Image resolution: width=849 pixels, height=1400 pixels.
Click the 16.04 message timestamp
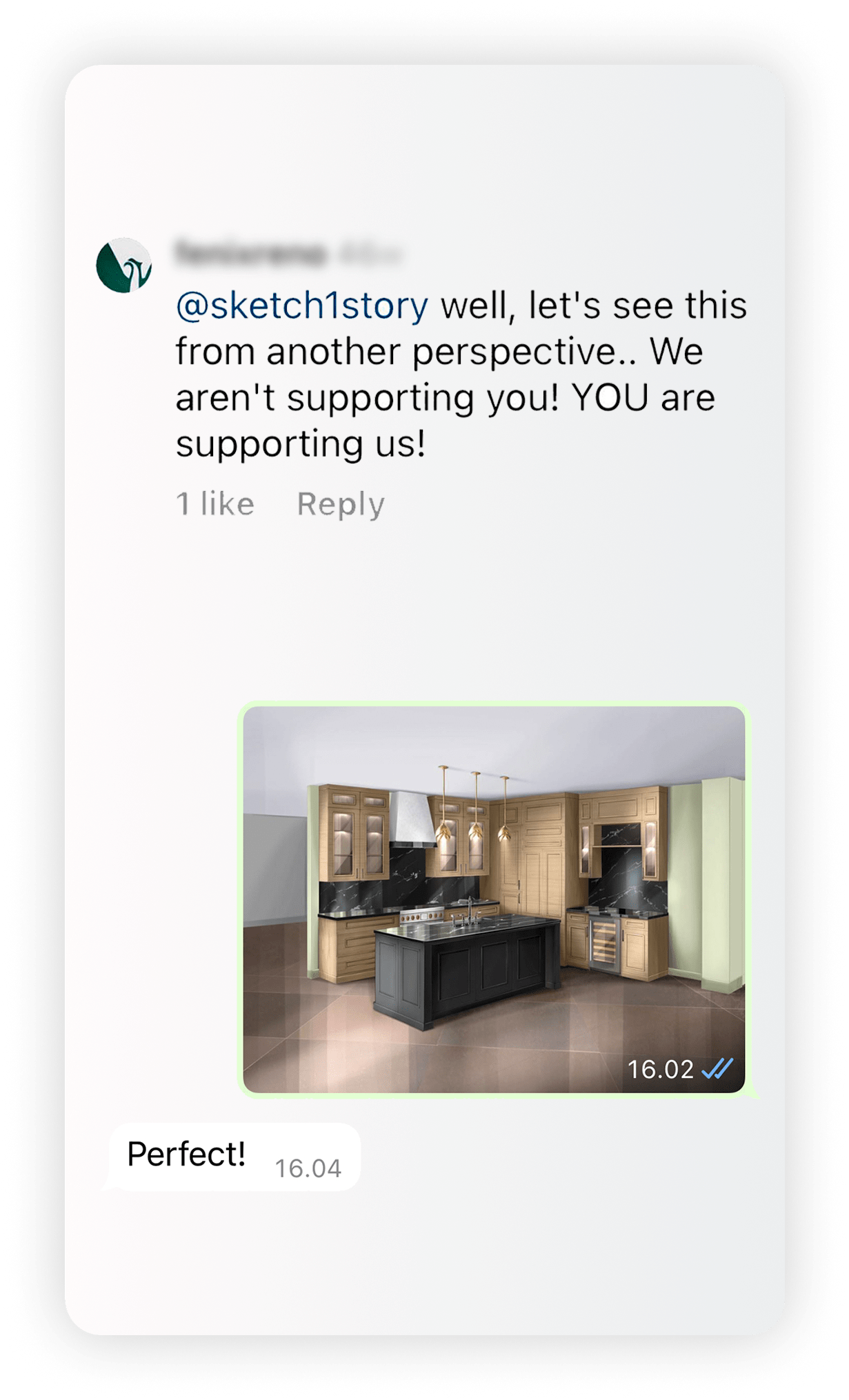(x=308, y=1168)
